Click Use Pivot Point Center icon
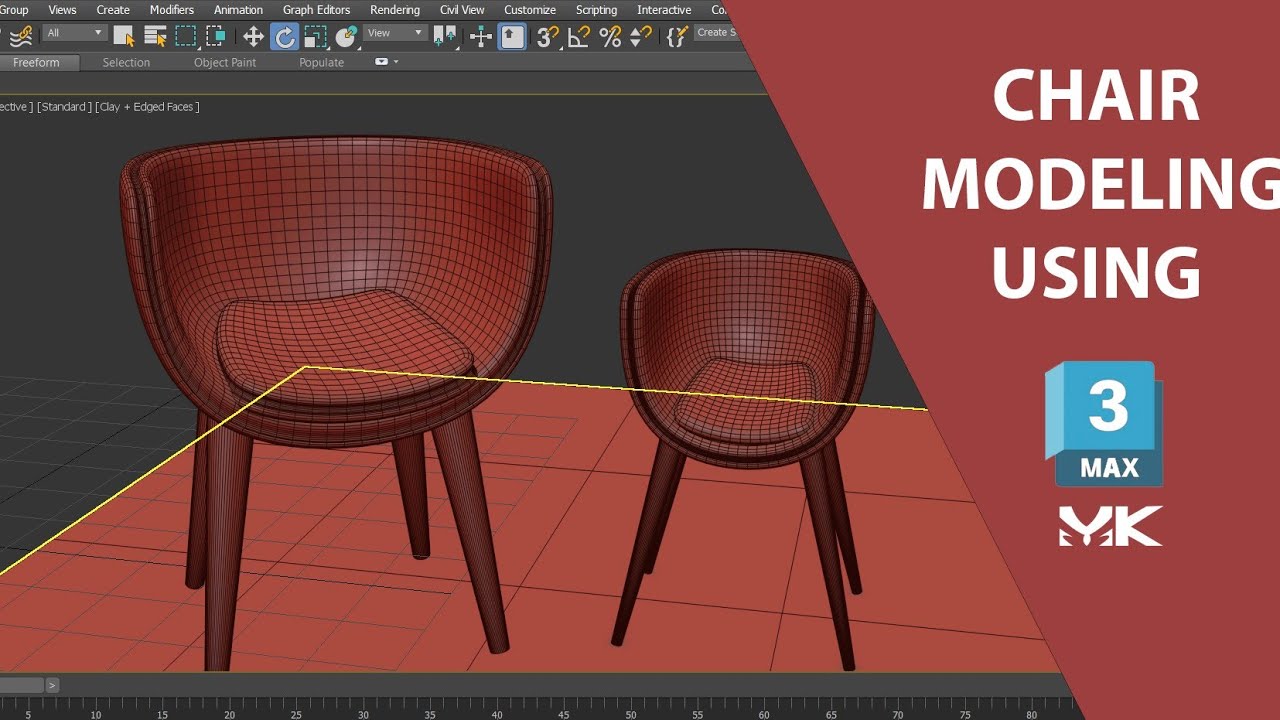This screenshot has width=1280, height=720. [445, 37]
